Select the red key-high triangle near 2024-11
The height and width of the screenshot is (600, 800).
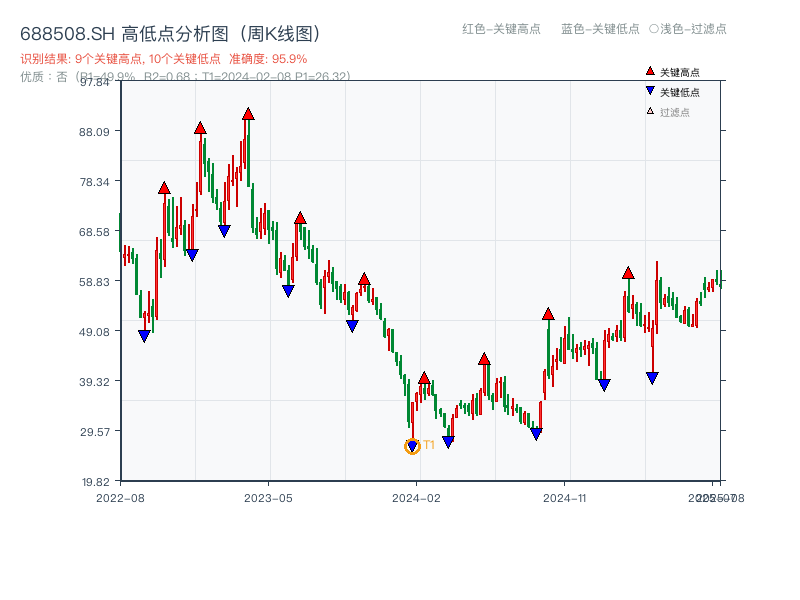point(548,312)
